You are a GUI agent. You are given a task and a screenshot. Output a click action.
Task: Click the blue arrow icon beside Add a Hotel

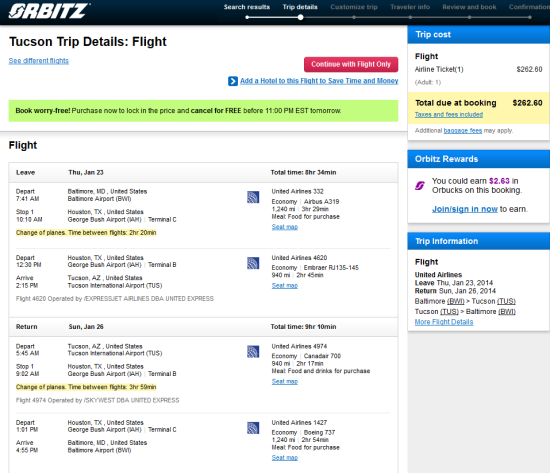click(x=233, y=81)
